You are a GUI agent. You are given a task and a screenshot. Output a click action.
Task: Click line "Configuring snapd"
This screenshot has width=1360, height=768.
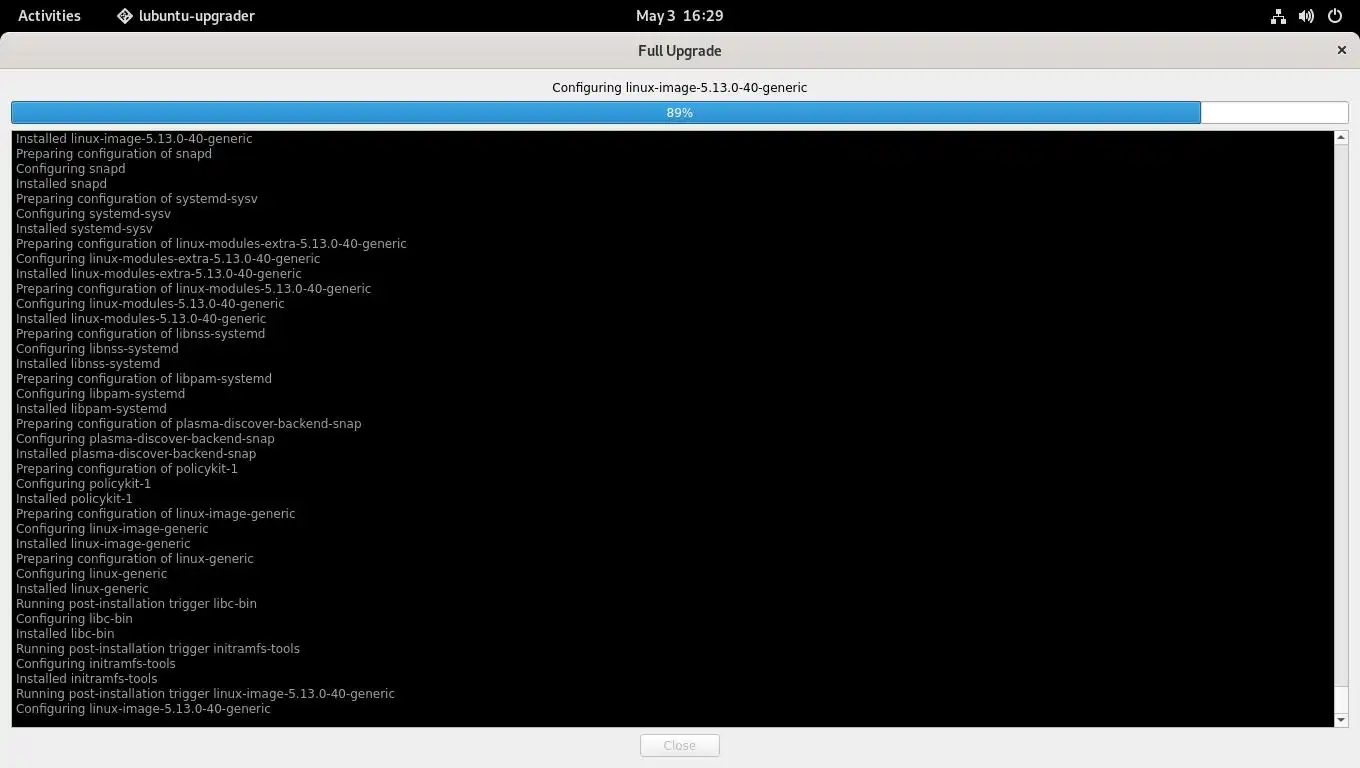(71, 169)
